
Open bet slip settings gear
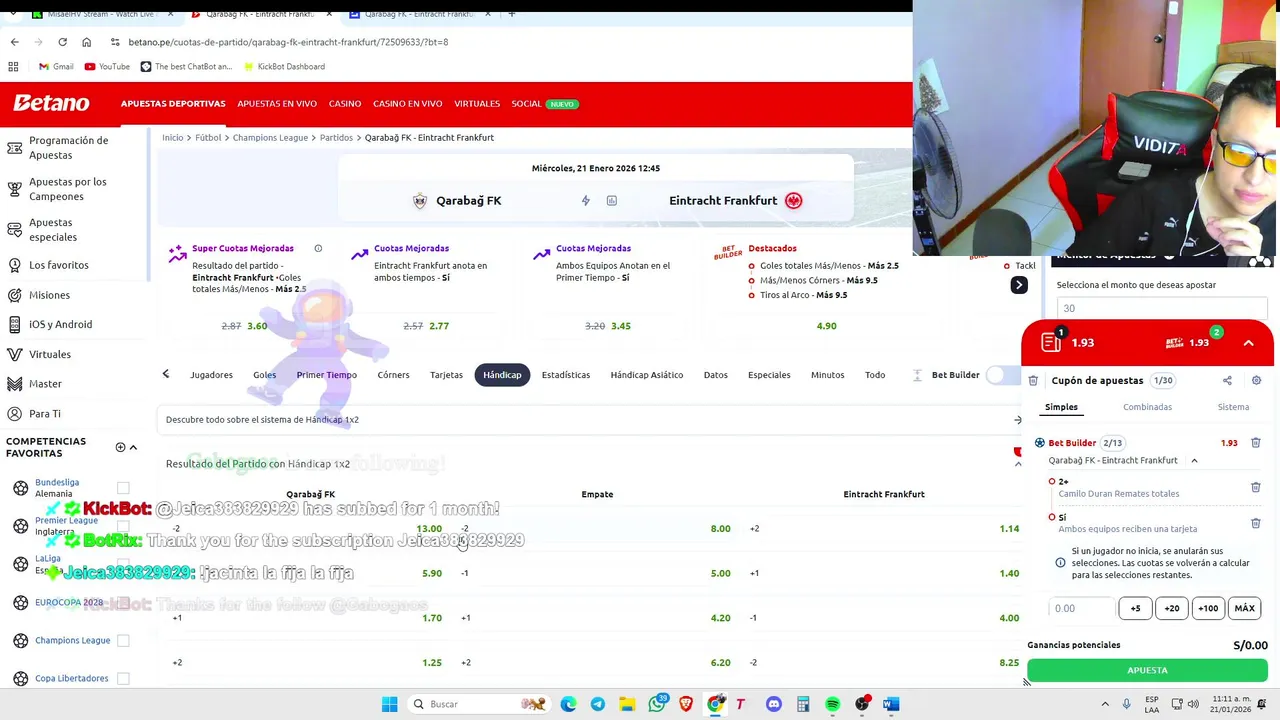pyautogui.click(x=1256, y=380)
